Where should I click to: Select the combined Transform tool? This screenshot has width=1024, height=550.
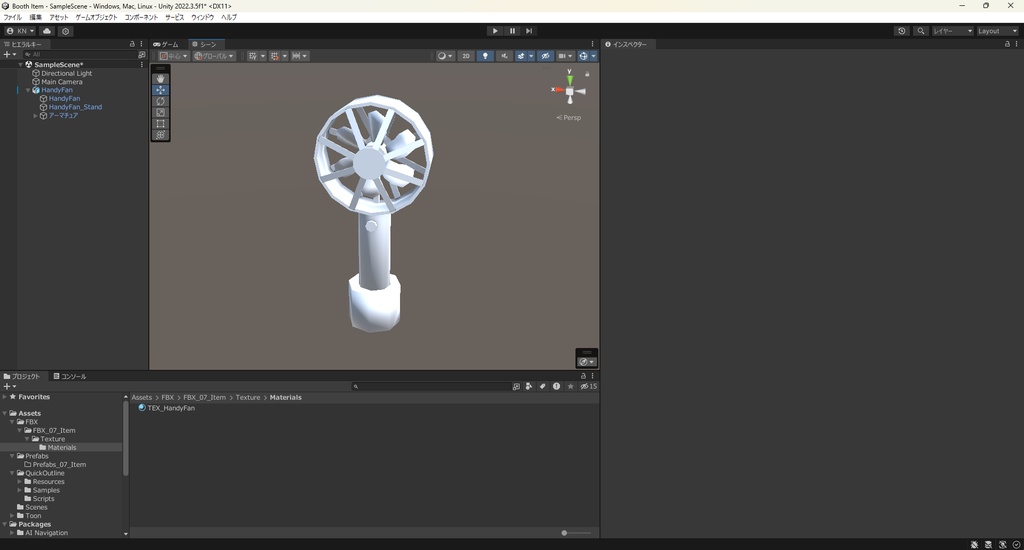coord(160,135)
